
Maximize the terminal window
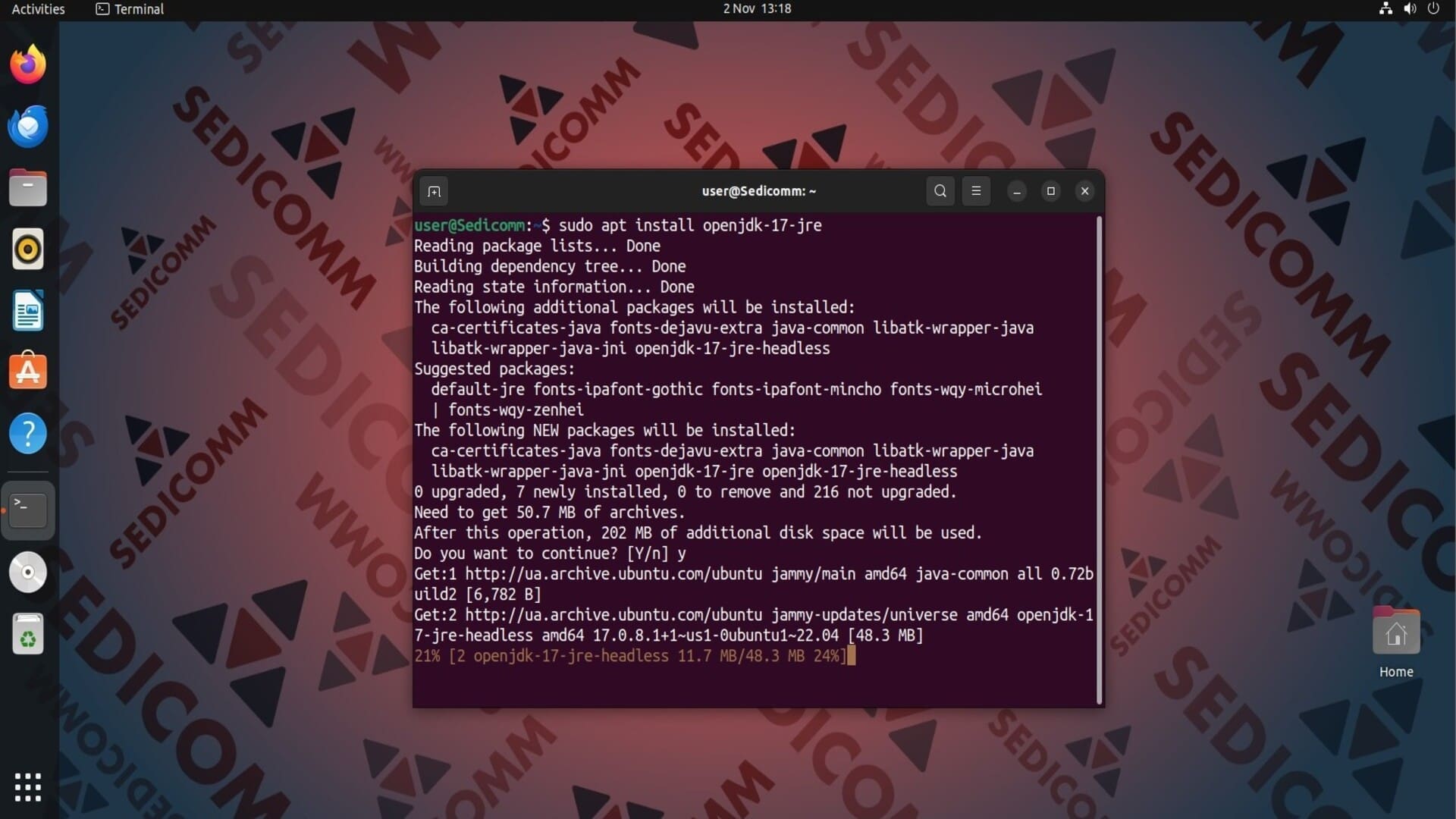[x=1051, y=191]
